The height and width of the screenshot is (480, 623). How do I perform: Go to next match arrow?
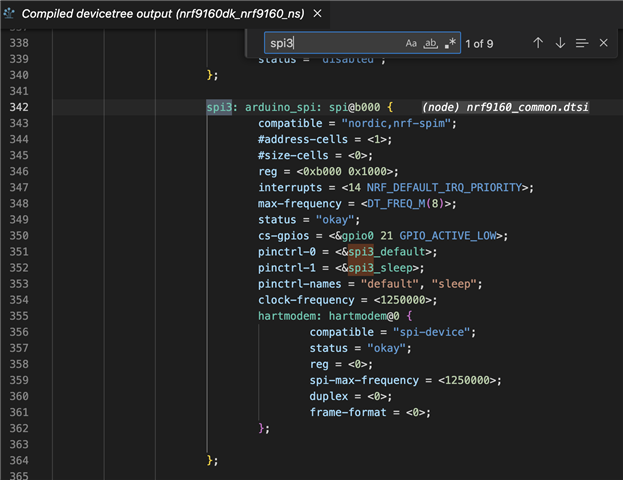pos(560,43)
